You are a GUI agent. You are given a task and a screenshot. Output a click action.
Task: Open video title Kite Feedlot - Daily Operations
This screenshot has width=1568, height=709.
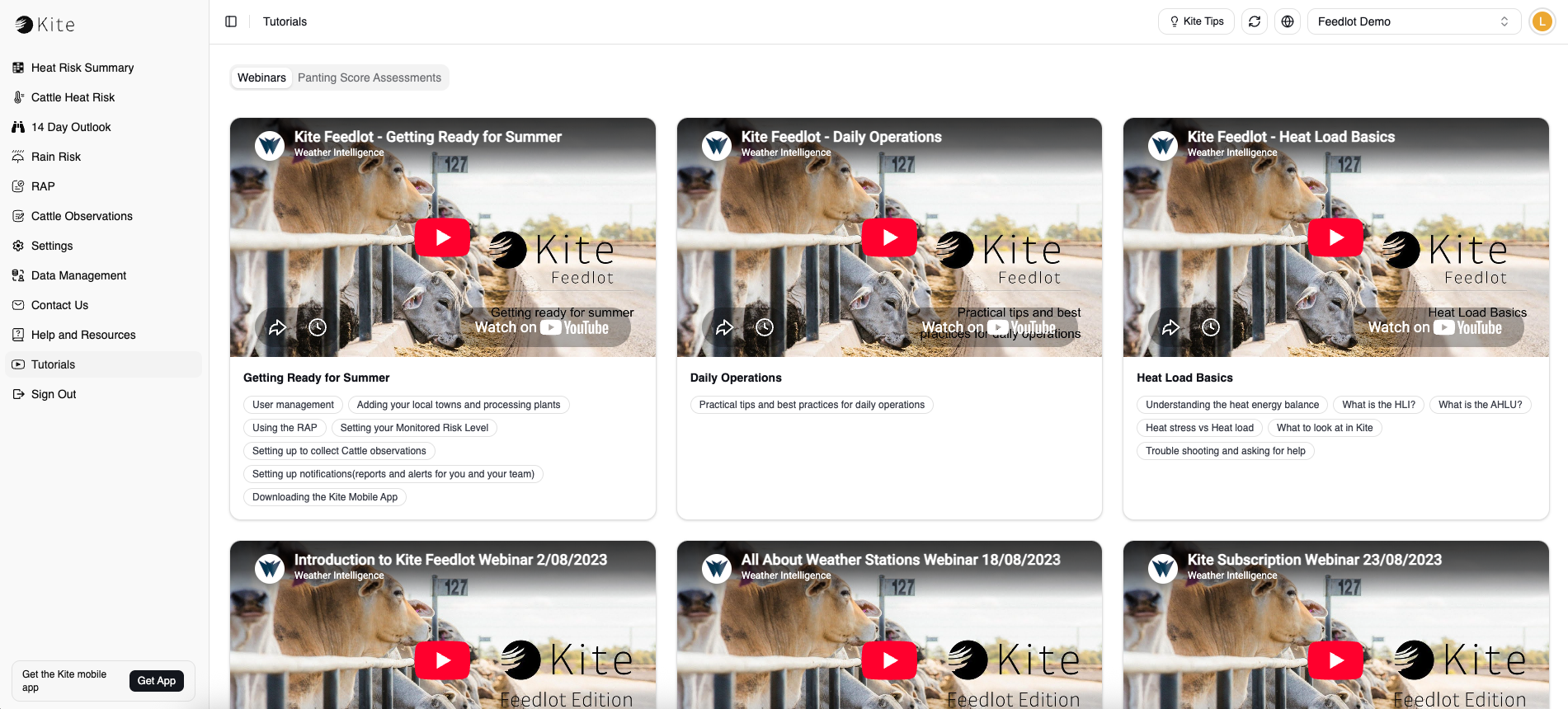[x=841, y=137]
